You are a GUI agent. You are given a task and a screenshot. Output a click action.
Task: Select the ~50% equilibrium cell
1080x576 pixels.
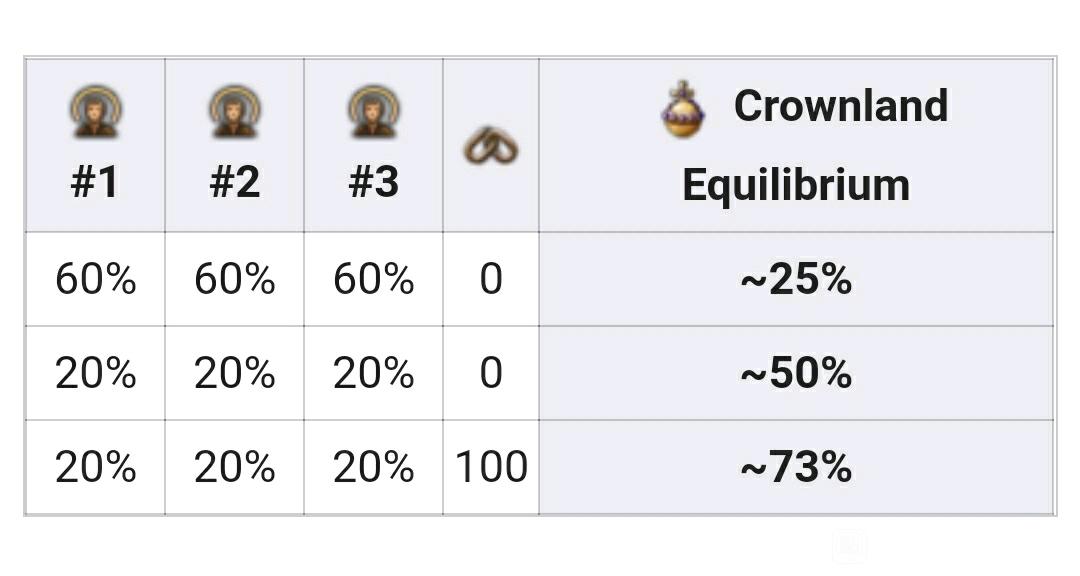click(796, 373)
